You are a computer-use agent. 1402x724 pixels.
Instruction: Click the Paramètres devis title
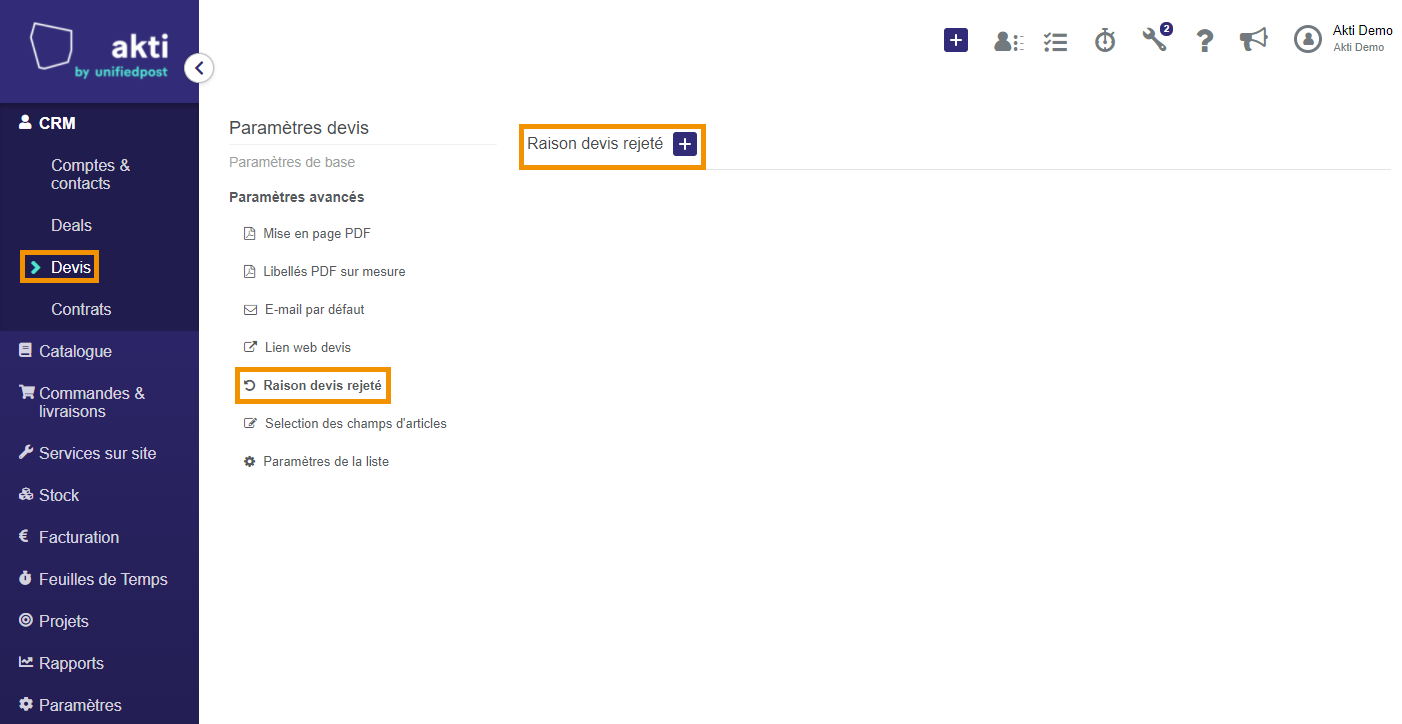pos(299,128)
